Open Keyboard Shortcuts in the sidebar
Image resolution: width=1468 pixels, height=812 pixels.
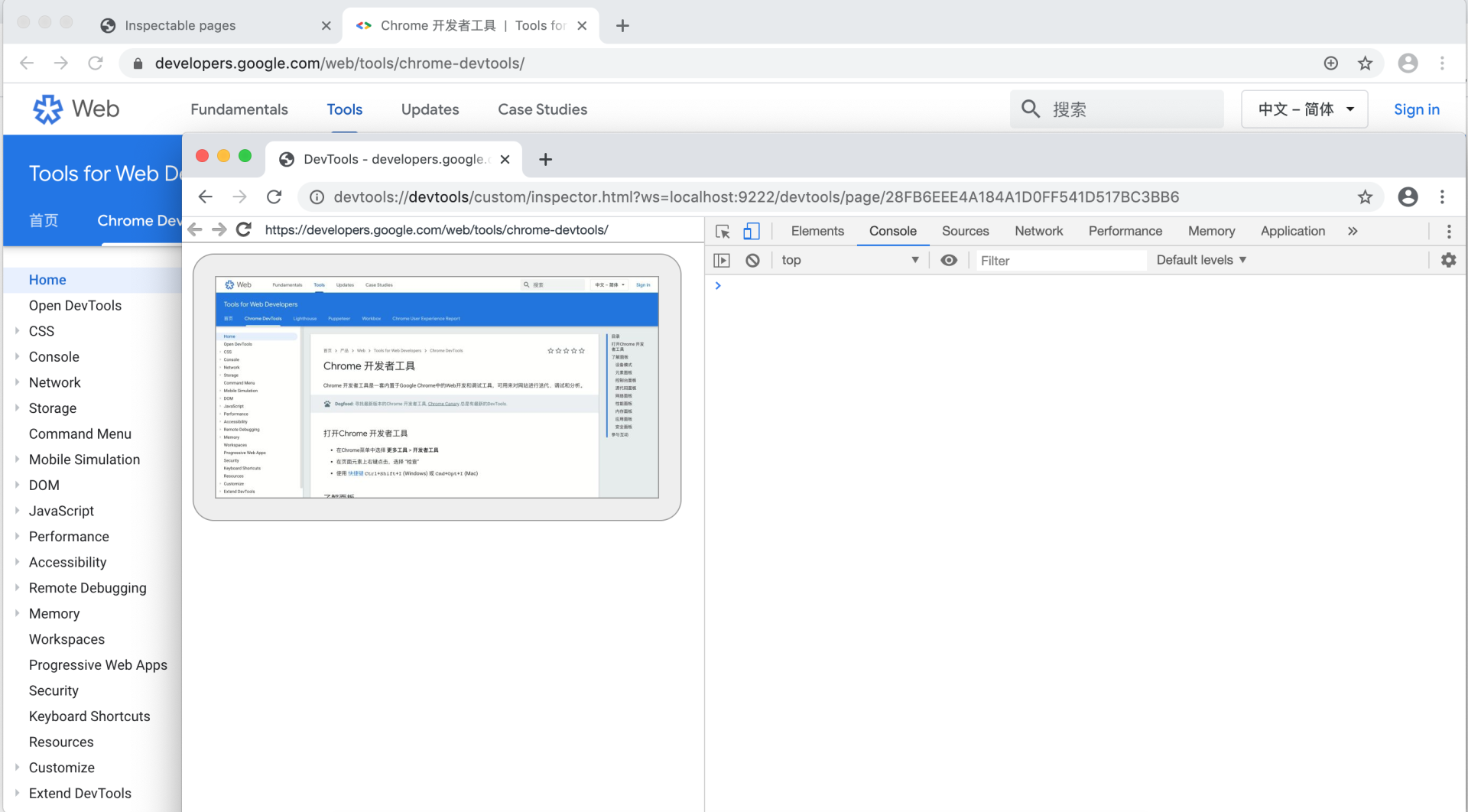[89, 716]
